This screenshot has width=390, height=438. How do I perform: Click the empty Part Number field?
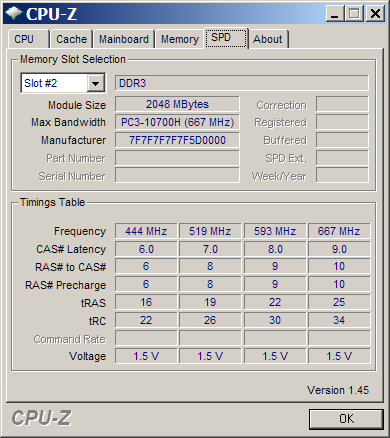pyautogui.click(x=177, y=158)
